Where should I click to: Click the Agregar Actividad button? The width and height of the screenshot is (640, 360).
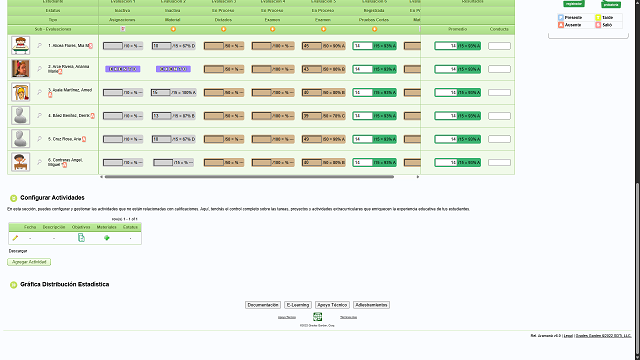29,262
